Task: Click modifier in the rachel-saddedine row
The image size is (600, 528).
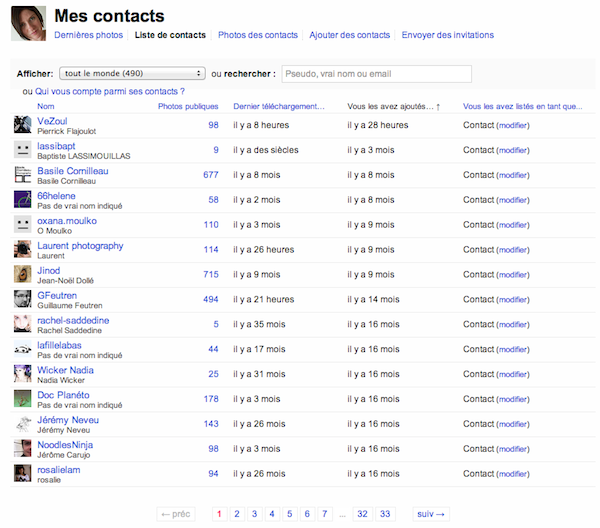Action: tap(513, 324)
